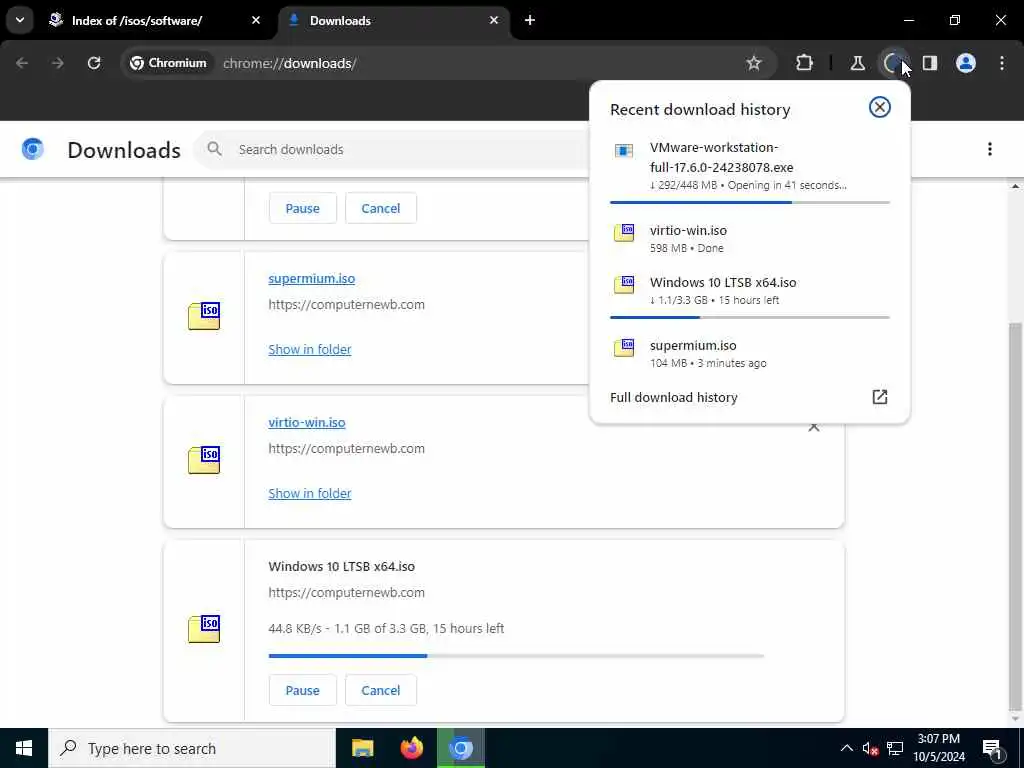Click VMware download progress bar in popup
The image size is (1024, 768).
point(750,202)
